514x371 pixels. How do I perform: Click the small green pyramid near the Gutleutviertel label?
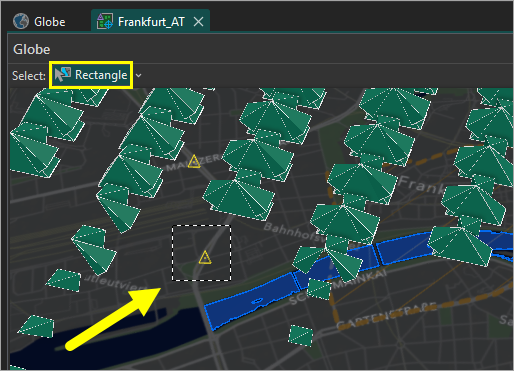64,280
